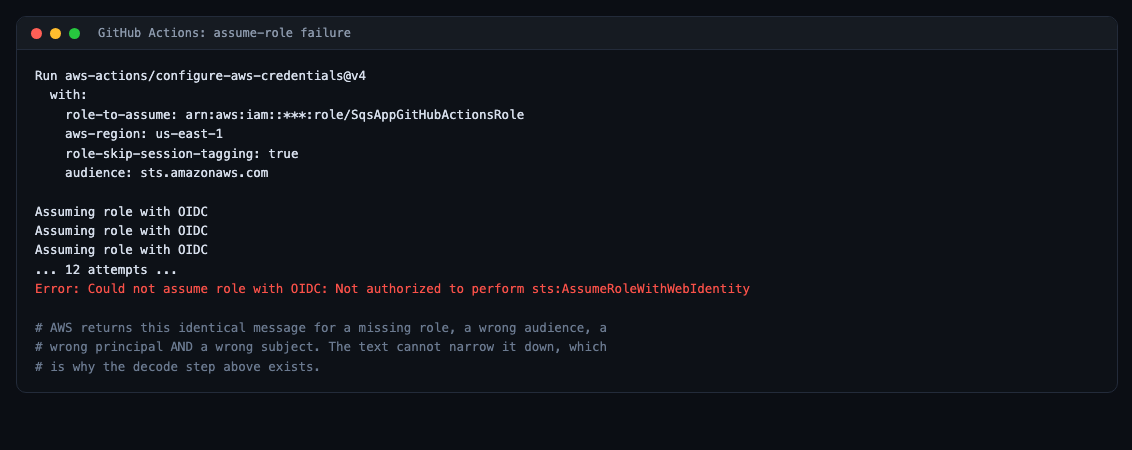Click the 'wrong principal AND a wrong subject' comment

pyautogui.click(x=321, y=347)
